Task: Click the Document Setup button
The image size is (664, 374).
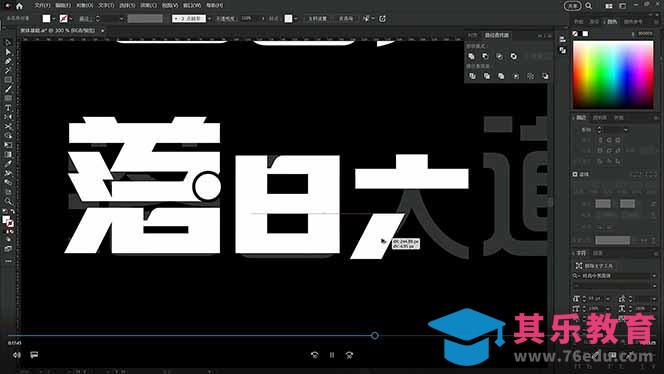Action: (317, 19)
